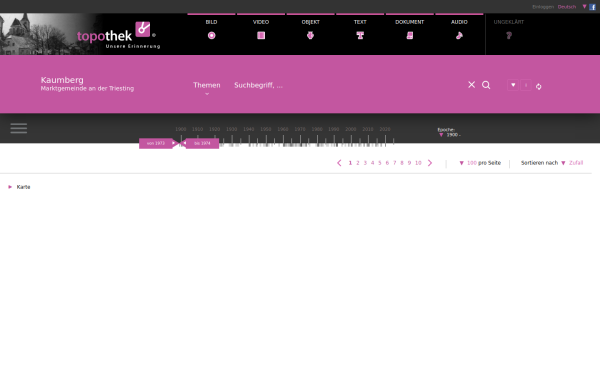
Task: Open Facebook icon at top right
Action: pyautogui.click(x=592, y=7)
